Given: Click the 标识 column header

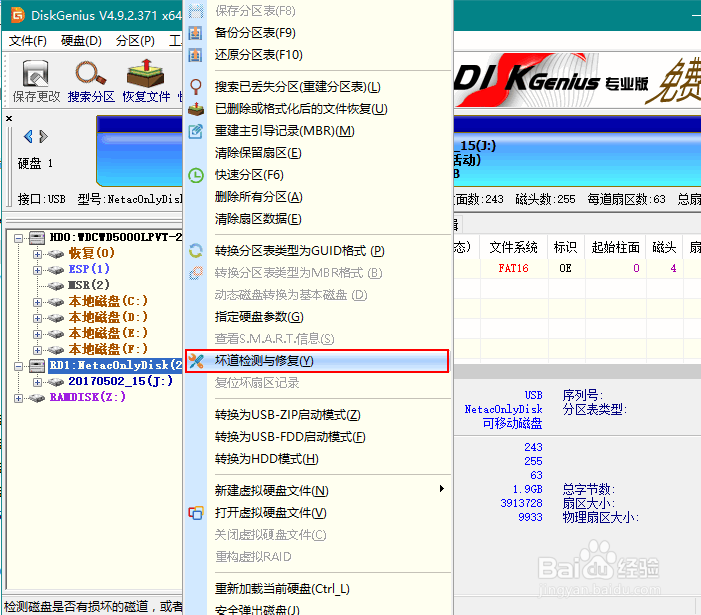Looking at the screenshot, I should point(566,247).
